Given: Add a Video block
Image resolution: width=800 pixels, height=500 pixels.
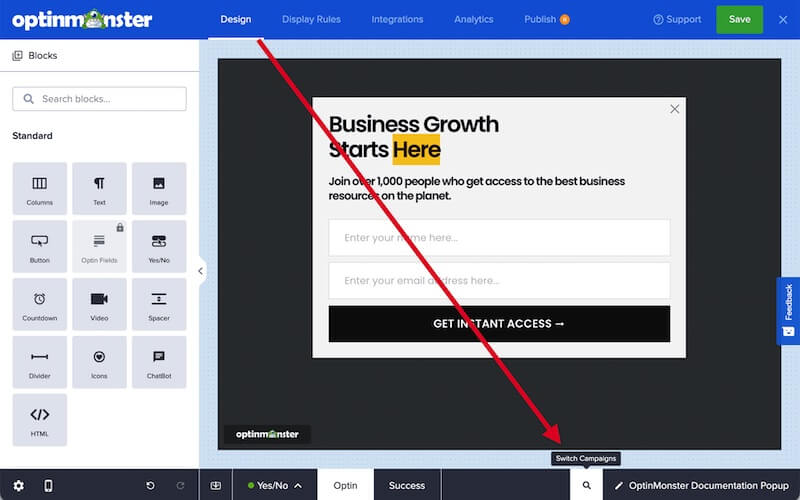Looking at the screenshot, I should (99, 304).
